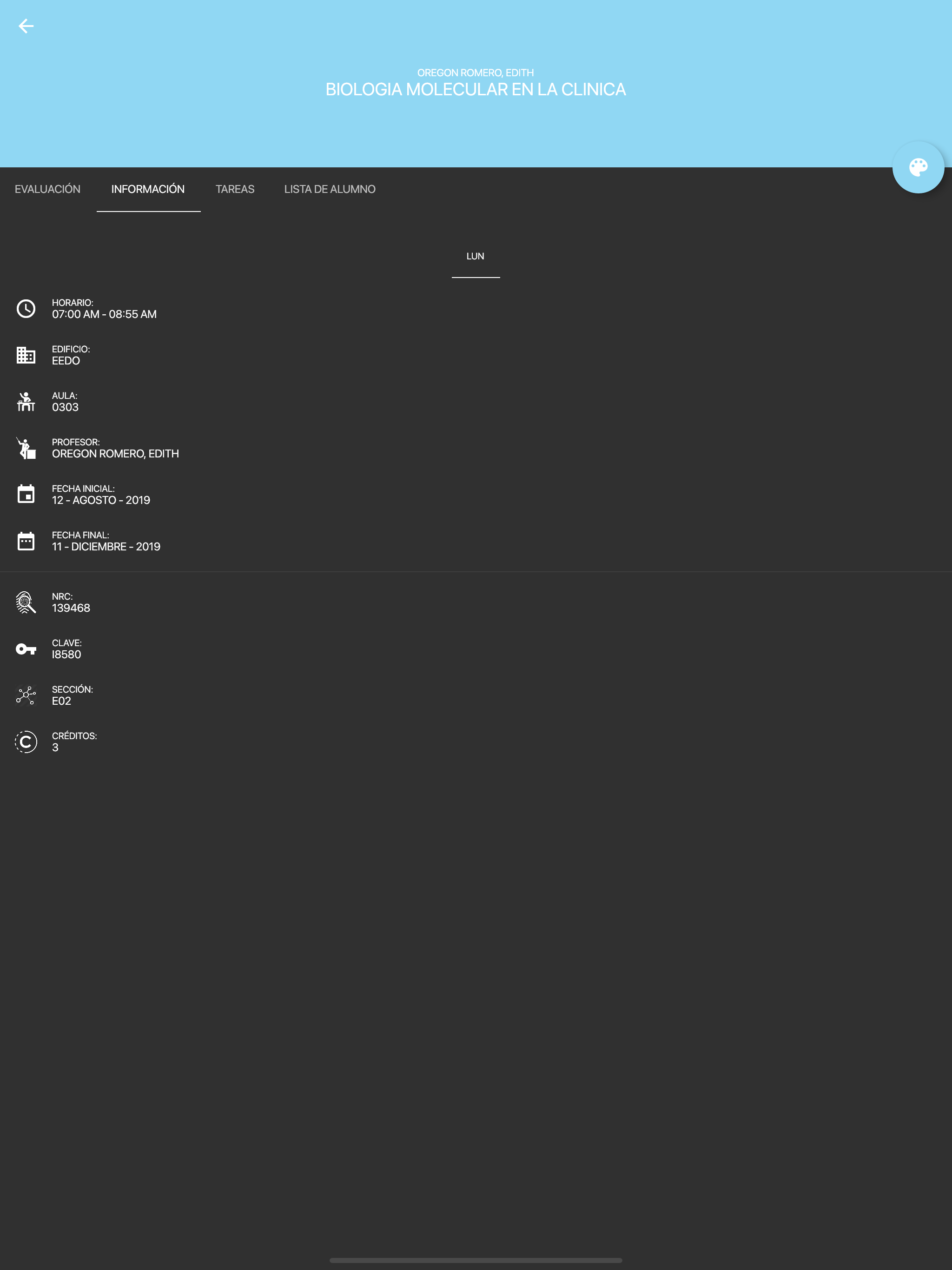952x1270 pixels.
Task: Click schedule value 07:00 AM - 08:55 AM
Action: [105, 315]
